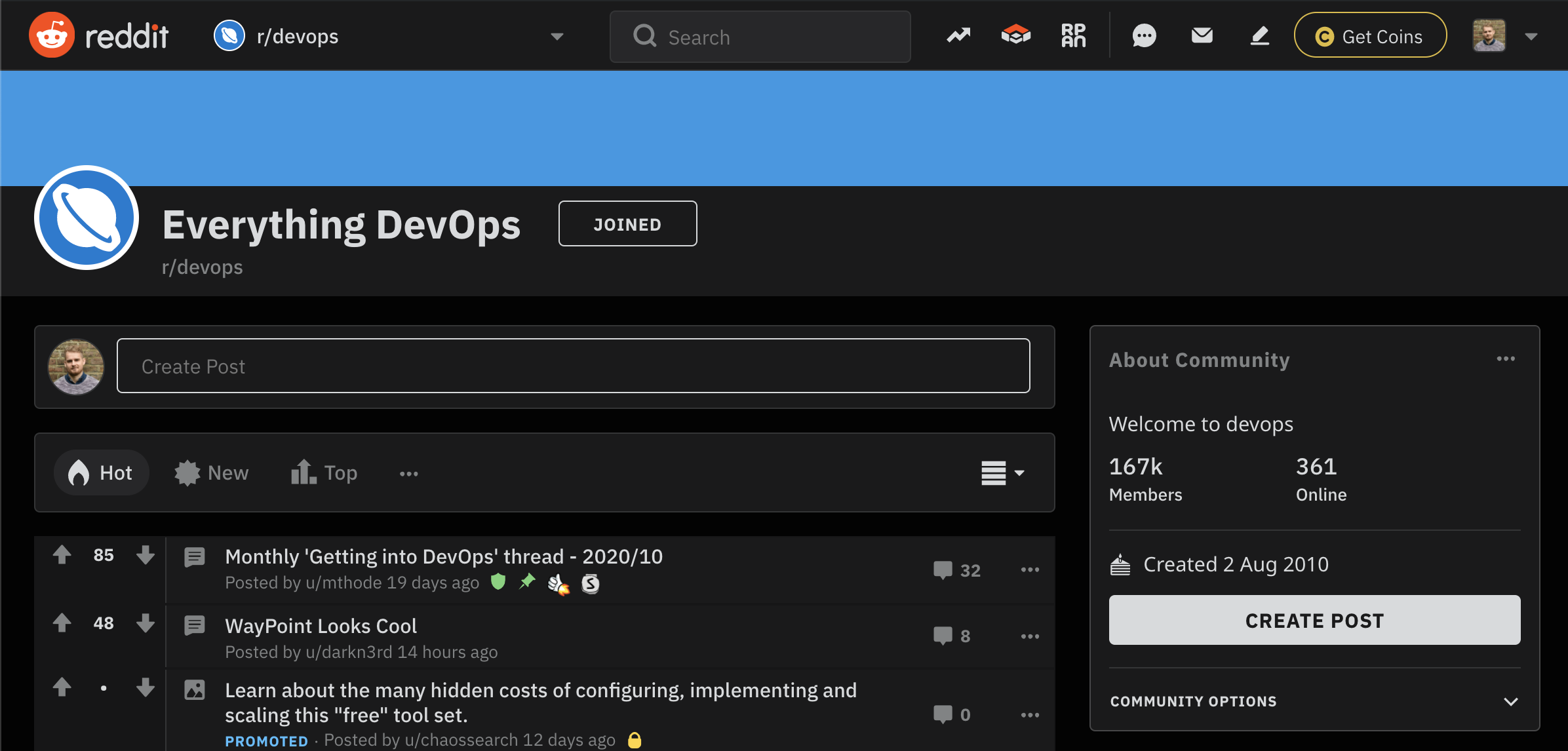Viewport: 1568px width, 751px height.
Task: Click the Create Post text field
Action: (573, 366)
